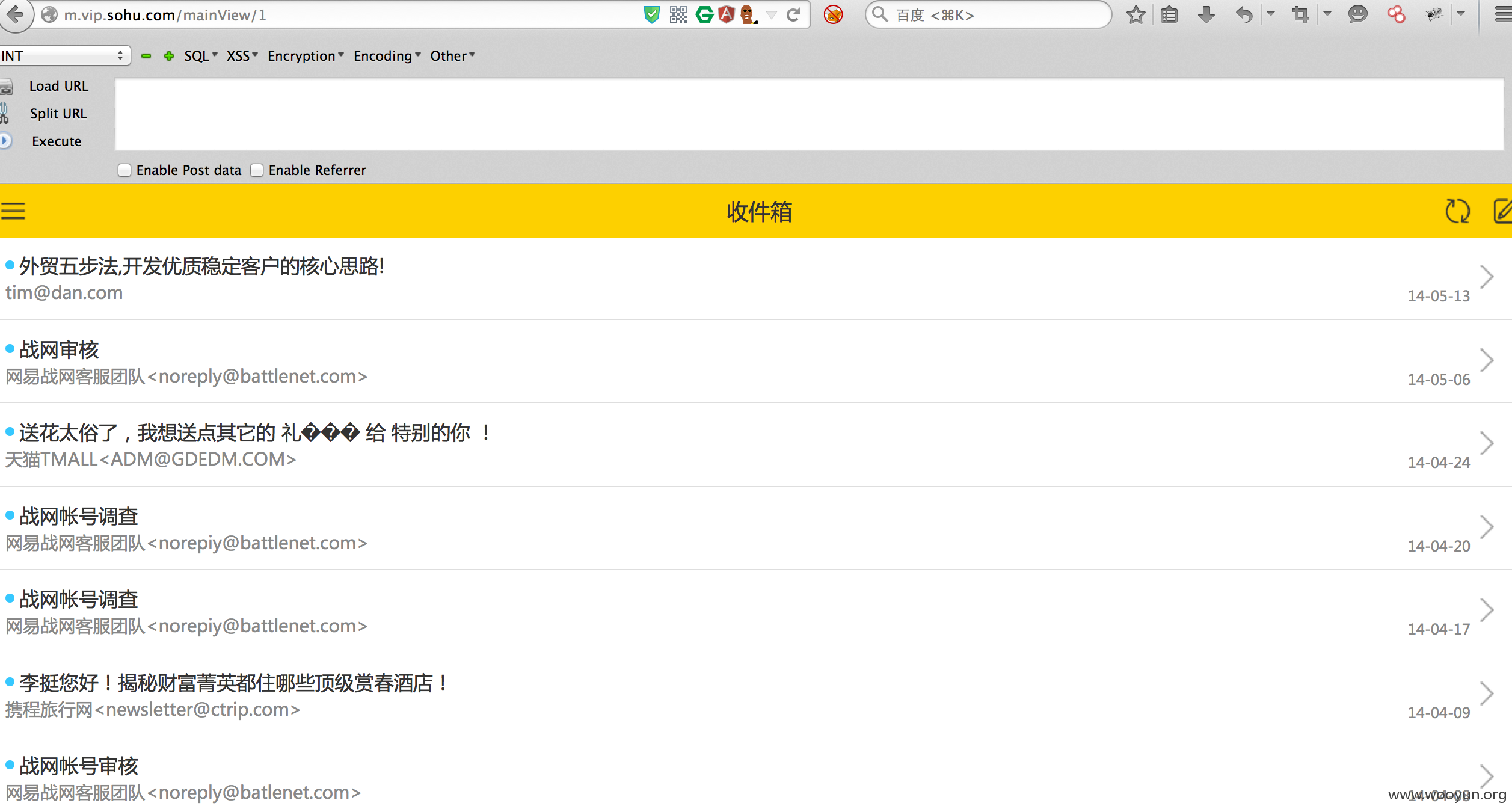Expand the SQL menu
1512x812 pixels.
tap(201, 56)
